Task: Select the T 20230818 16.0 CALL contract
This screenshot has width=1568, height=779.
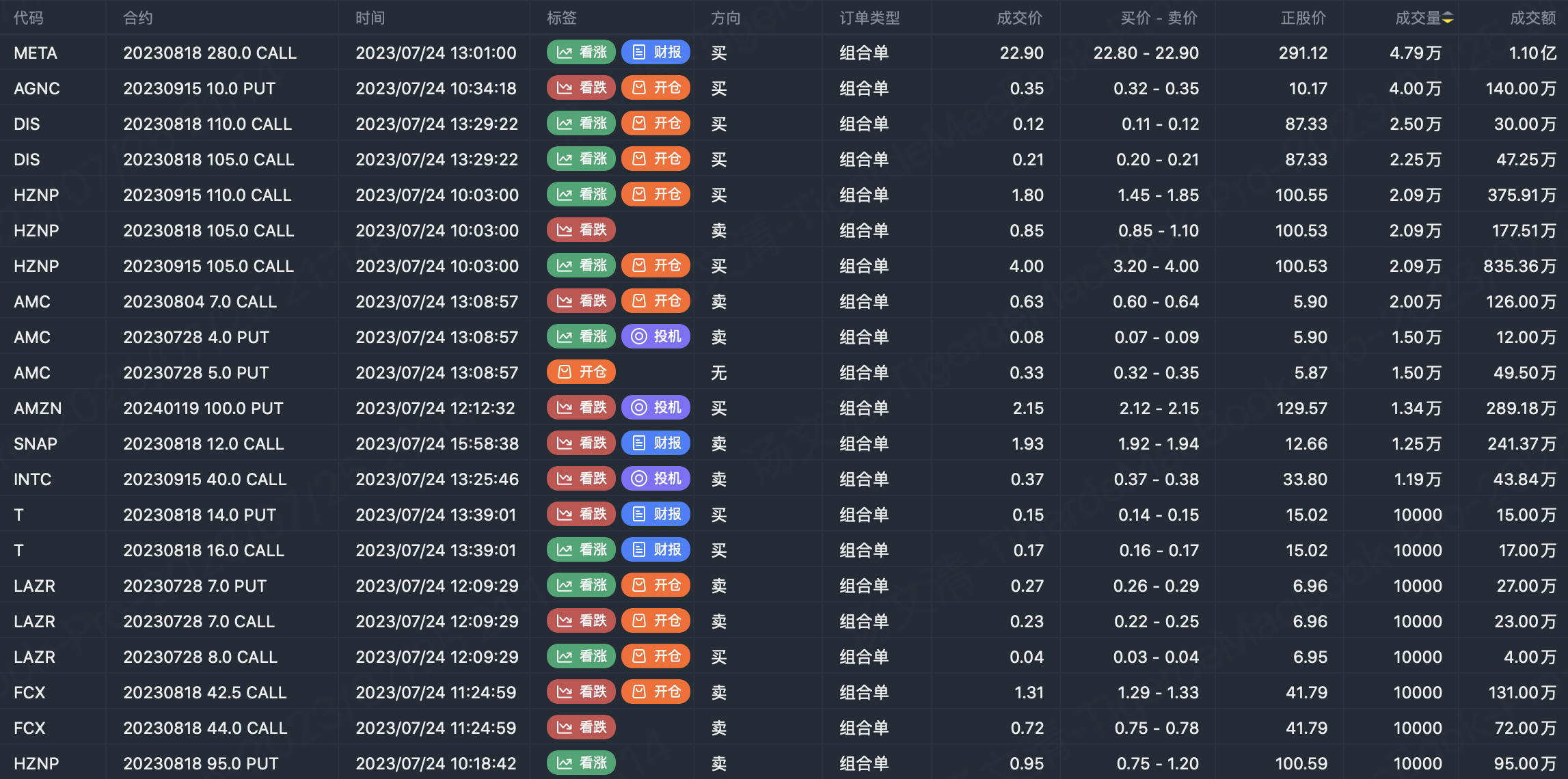Action: pyautogui.click(x=203, y=550)
